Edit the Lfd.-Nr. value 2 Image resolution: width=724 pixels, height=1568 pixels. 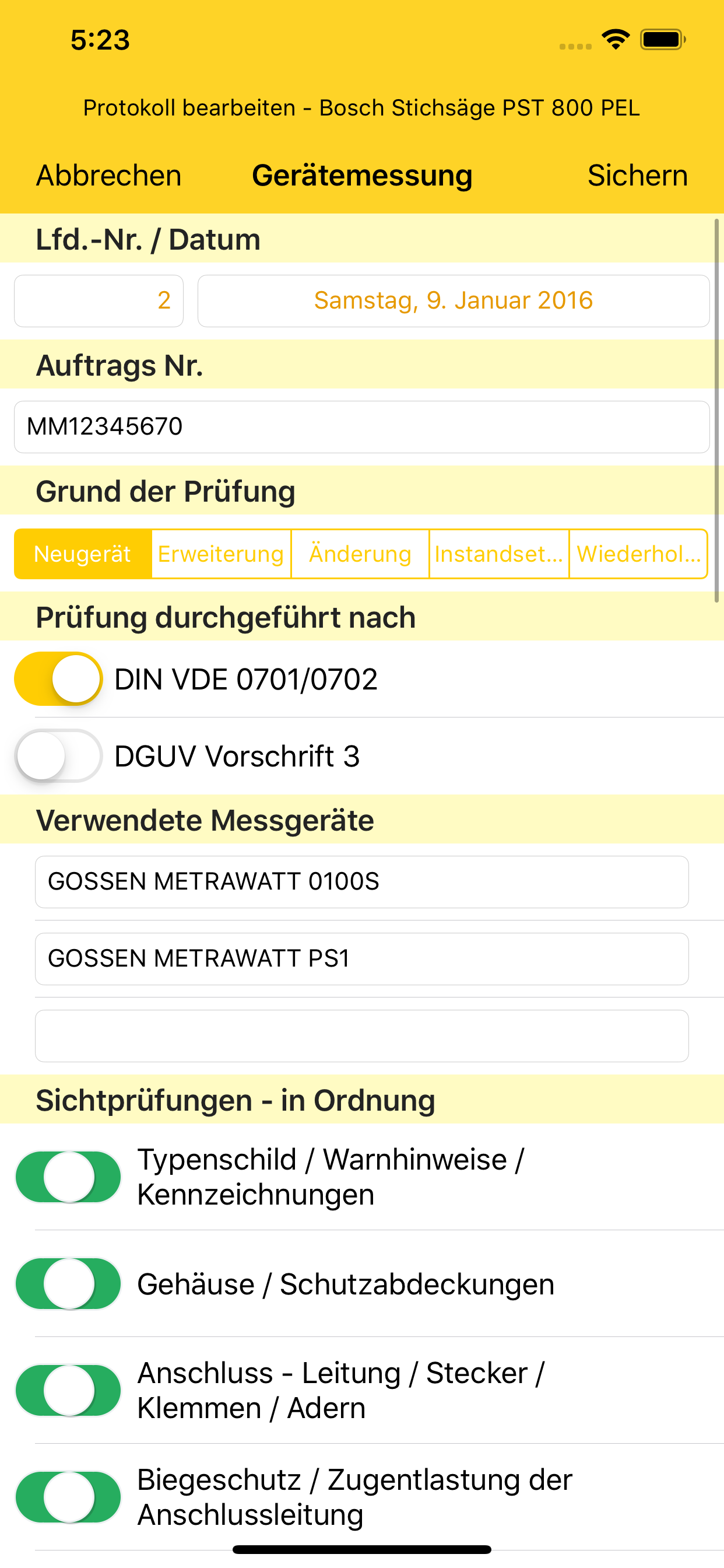[98, 300]
